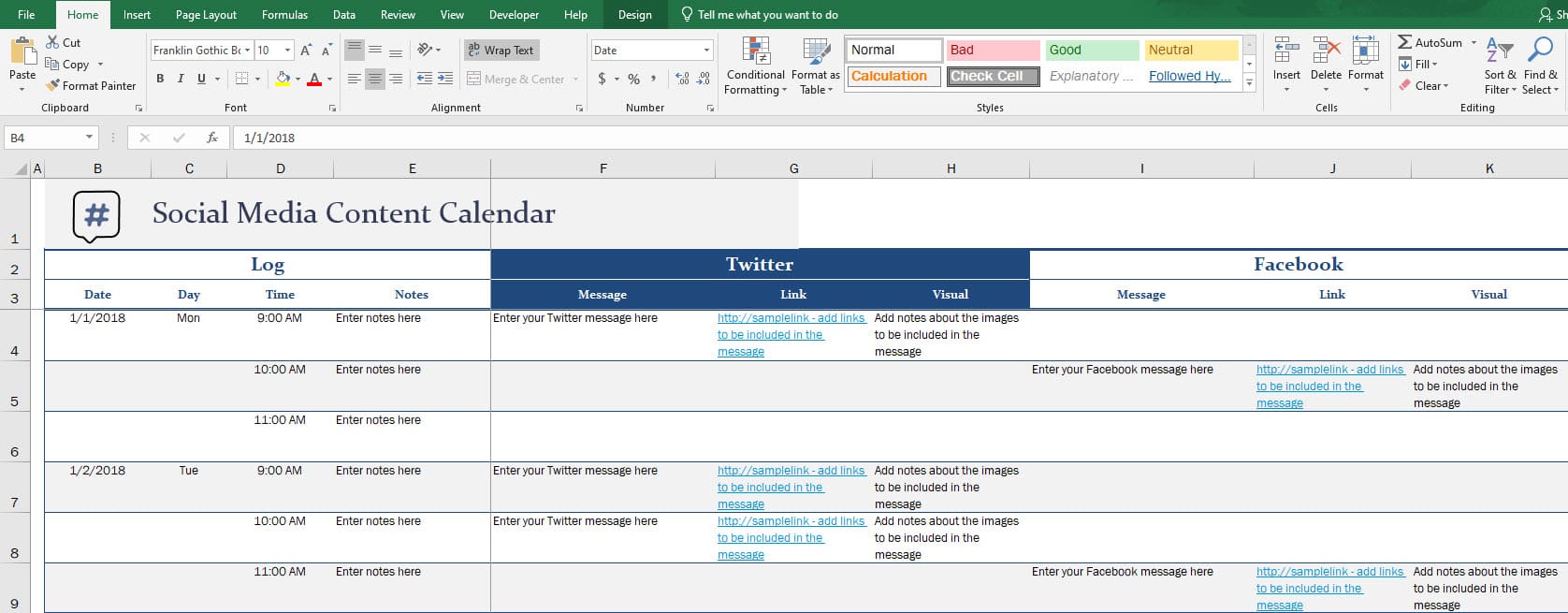Apply the Good cell style
The image size is (1568, 613).
(1092, 50)
